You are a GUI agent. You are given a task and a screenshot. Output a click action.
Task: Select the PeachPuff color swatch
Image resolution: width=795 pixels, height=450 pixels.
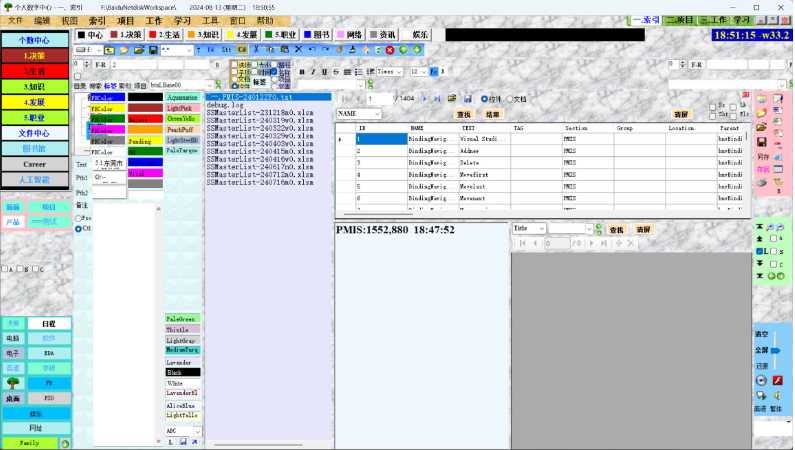[x=183, y=129]
